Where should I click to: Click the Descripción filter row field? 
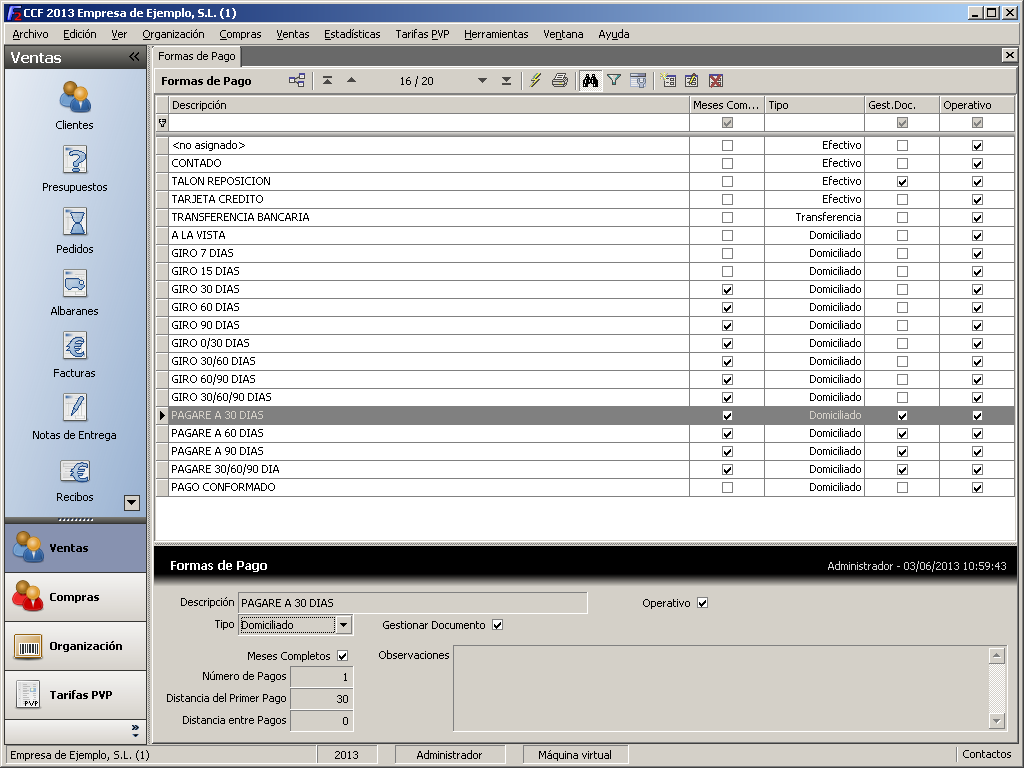coord(429,122)
